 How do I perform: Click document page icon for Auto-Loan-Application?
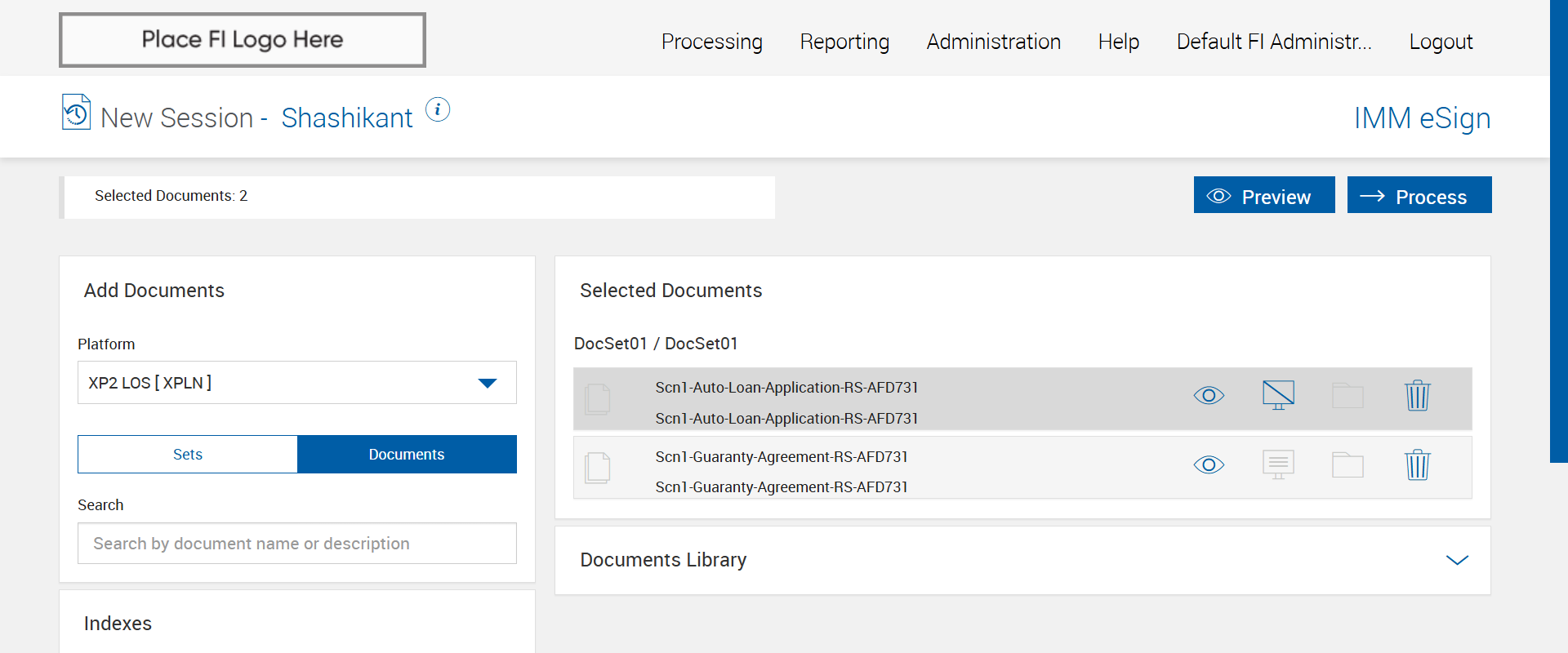pyautogui.click(x=598, y=398)
